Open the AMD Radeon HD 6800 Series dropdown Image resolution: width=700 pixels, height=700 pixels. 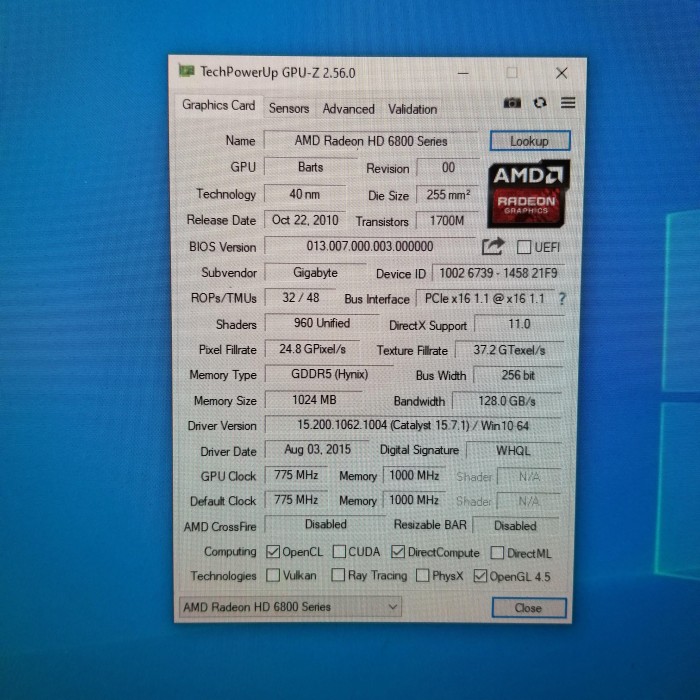[290, 607]
